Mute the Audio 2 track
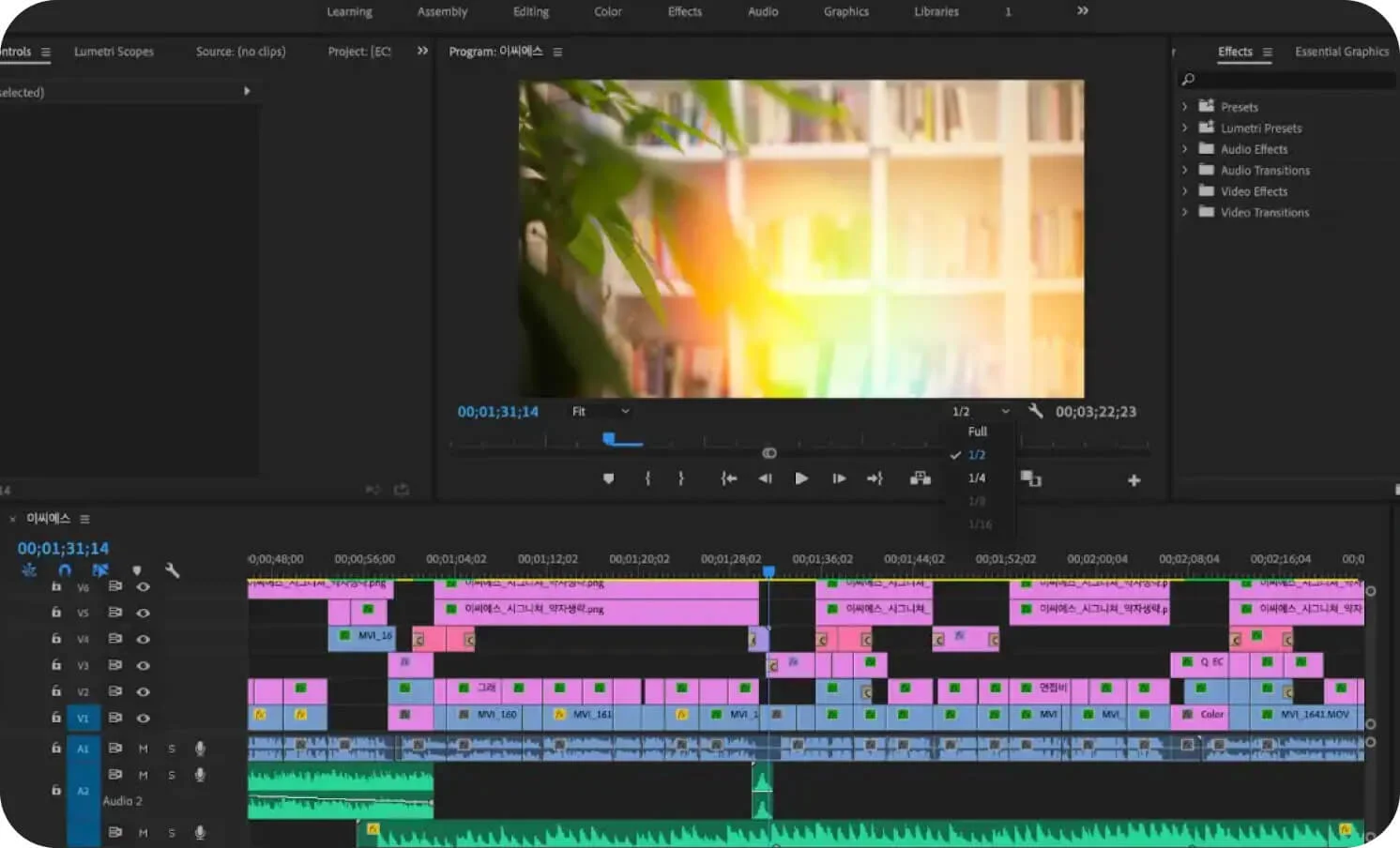The width and height of the screenshot is (1400, 848). click(144, 775)
